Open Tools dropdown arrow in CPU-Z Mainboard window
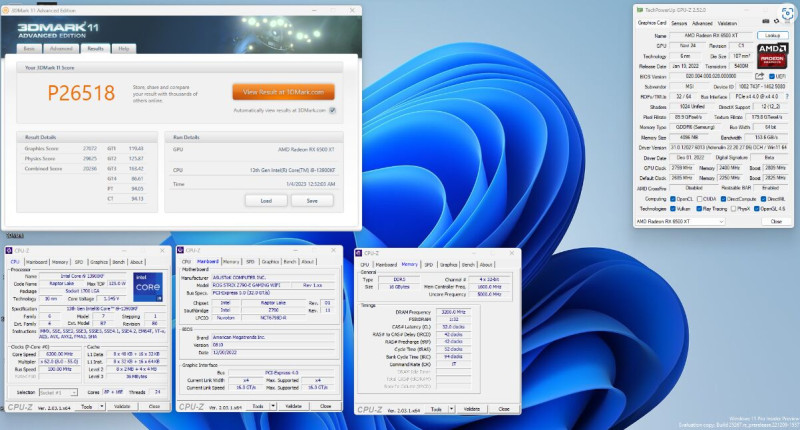This screenshot has height=430, width=800. 273,406
